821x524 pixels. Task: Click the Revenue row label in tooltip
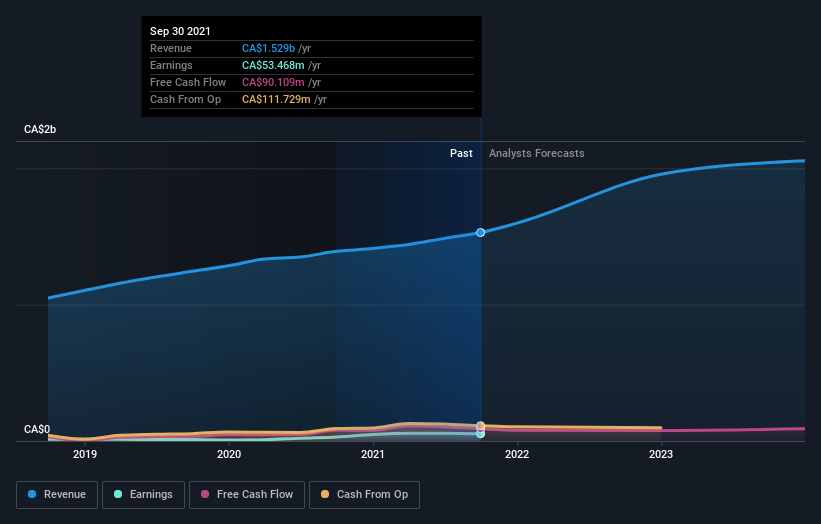[171, 48]
